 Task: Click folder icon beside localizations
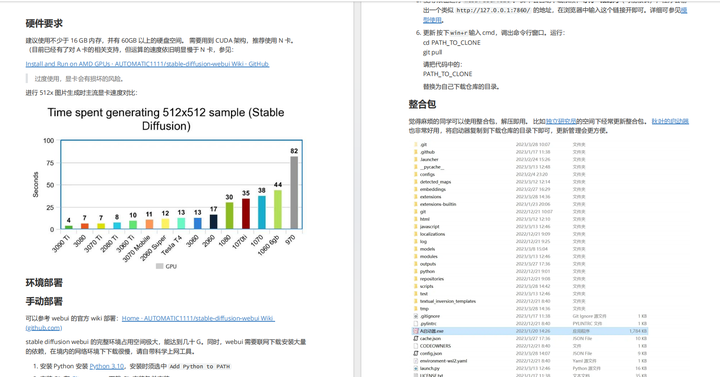pos(416,234)
